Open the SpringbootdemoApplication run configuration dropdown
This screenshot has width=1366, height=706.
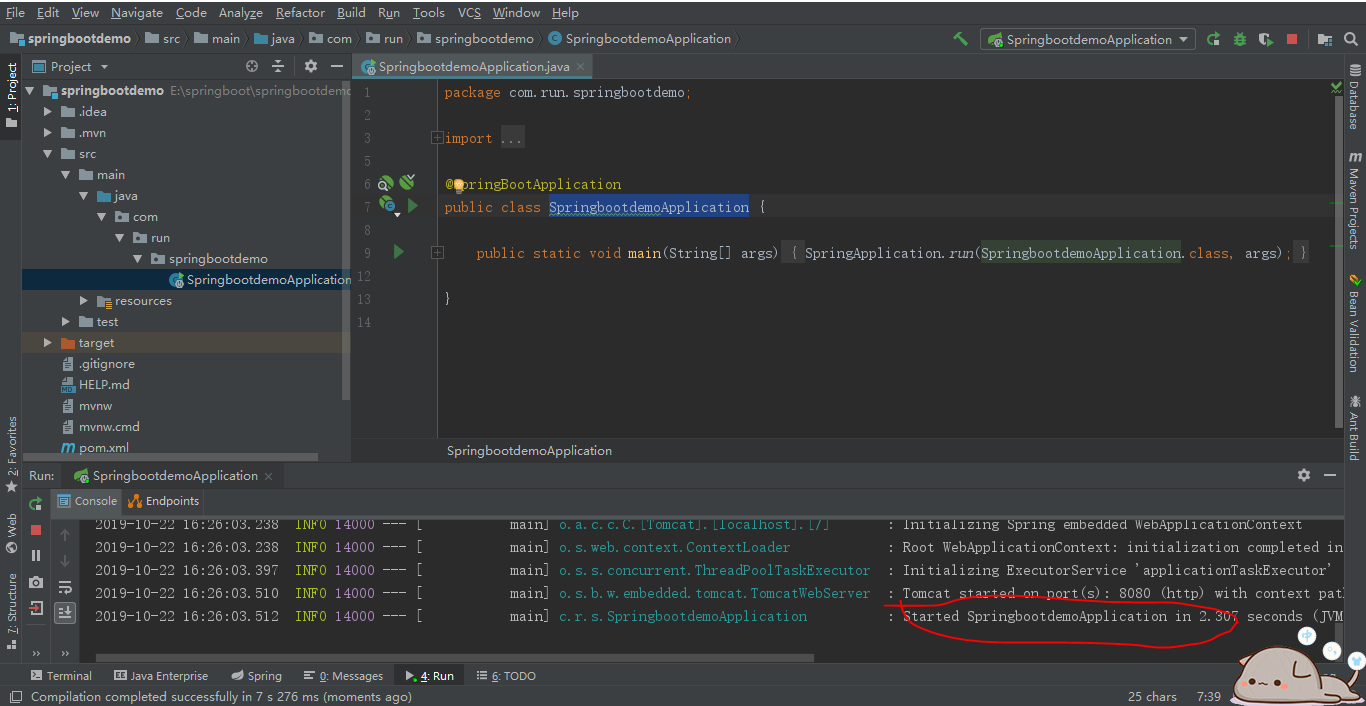tap(1087, 39)
